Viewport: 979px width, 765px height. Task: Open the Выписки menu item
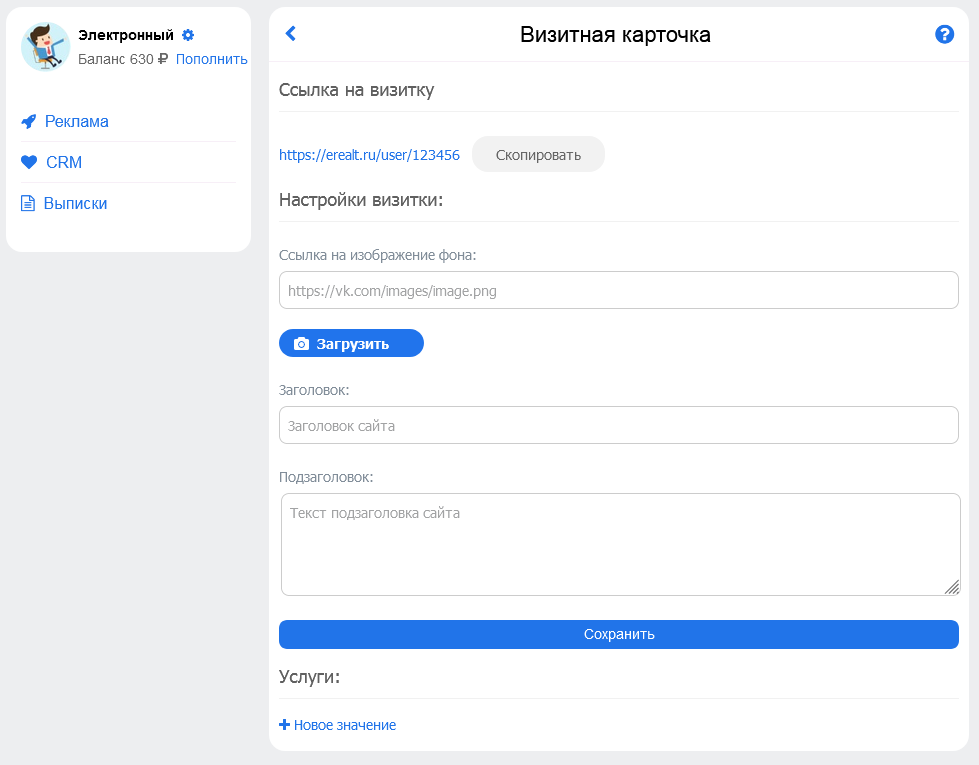coord(76,204)
